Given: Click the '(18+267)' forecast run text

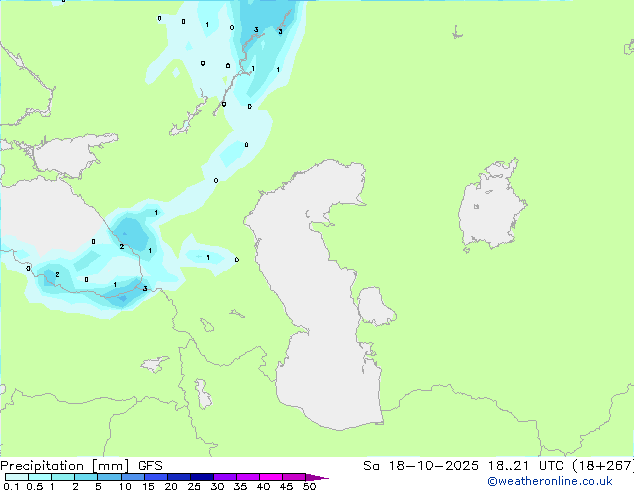Looking at the screenshot, I should (x=602, y=466).
